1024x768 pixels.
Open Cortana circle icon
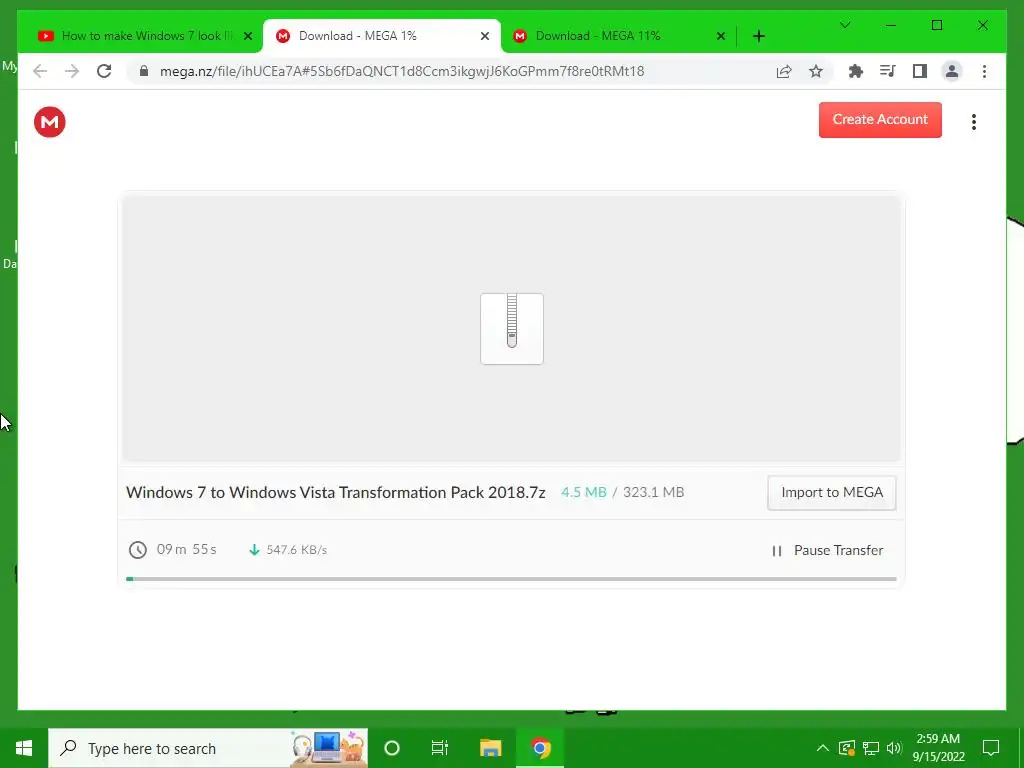pos(392,748)
